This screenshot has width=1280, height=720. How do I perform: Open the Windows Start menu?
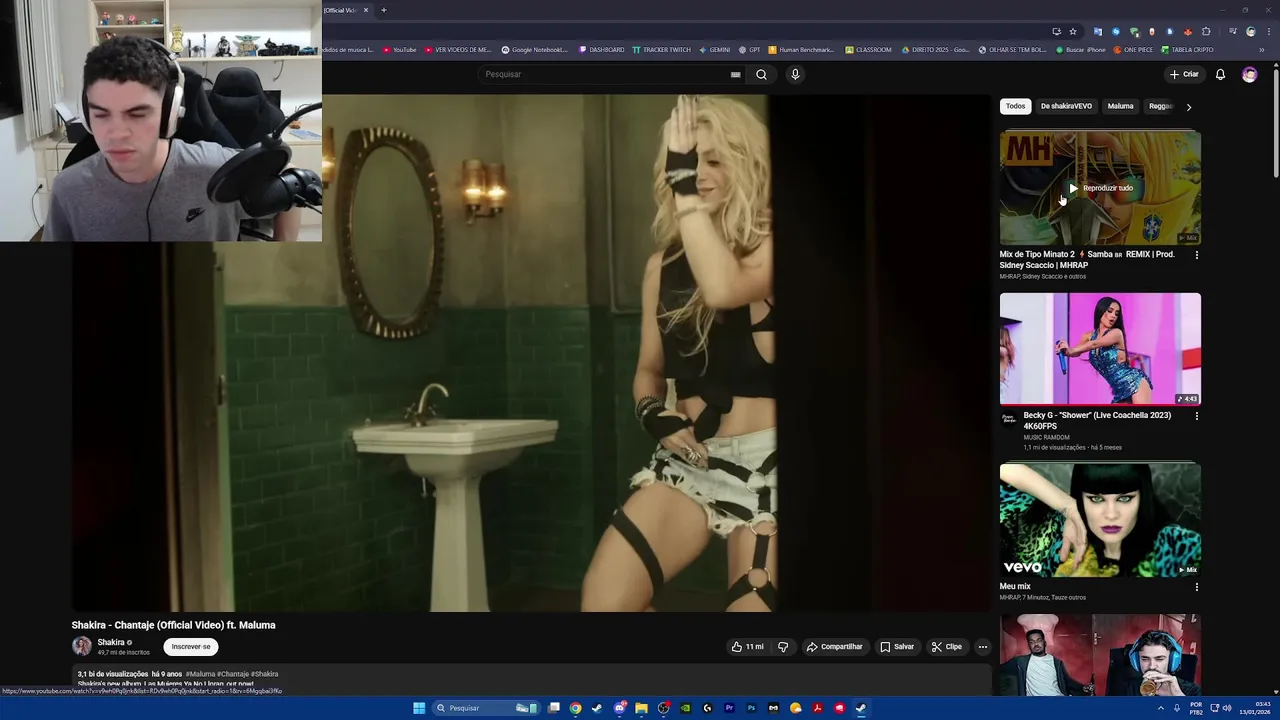(419, 708)
